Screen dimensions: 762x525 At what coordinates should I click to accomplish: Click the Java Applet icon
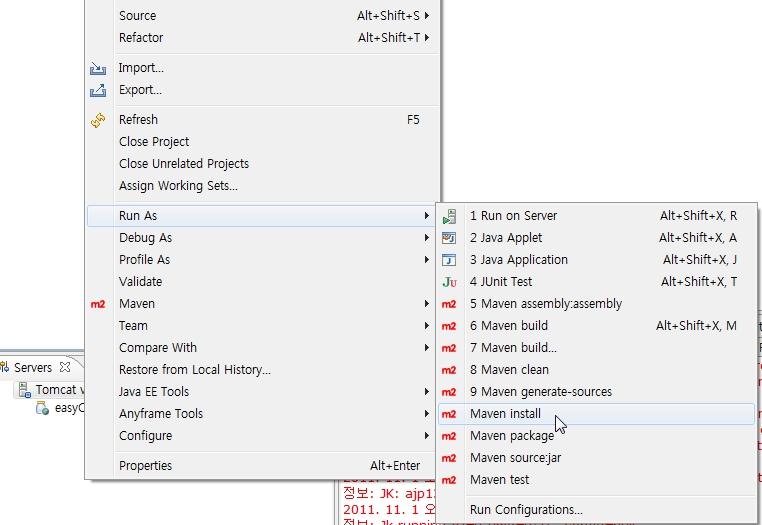pyautogui.click(x=449, y=238)
